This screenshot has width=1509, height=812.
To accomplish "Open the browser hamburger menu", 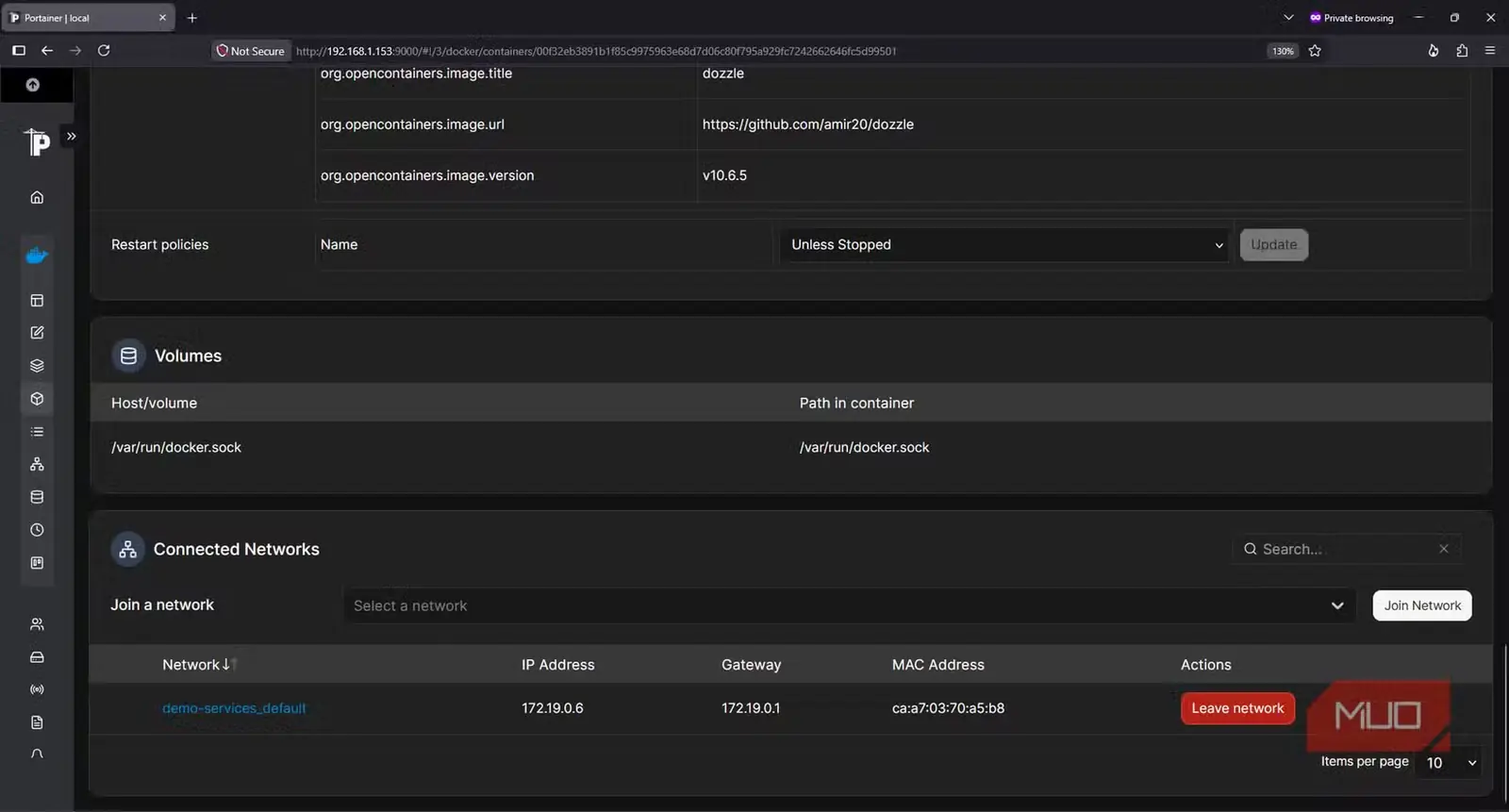I will coord(1490,51).
